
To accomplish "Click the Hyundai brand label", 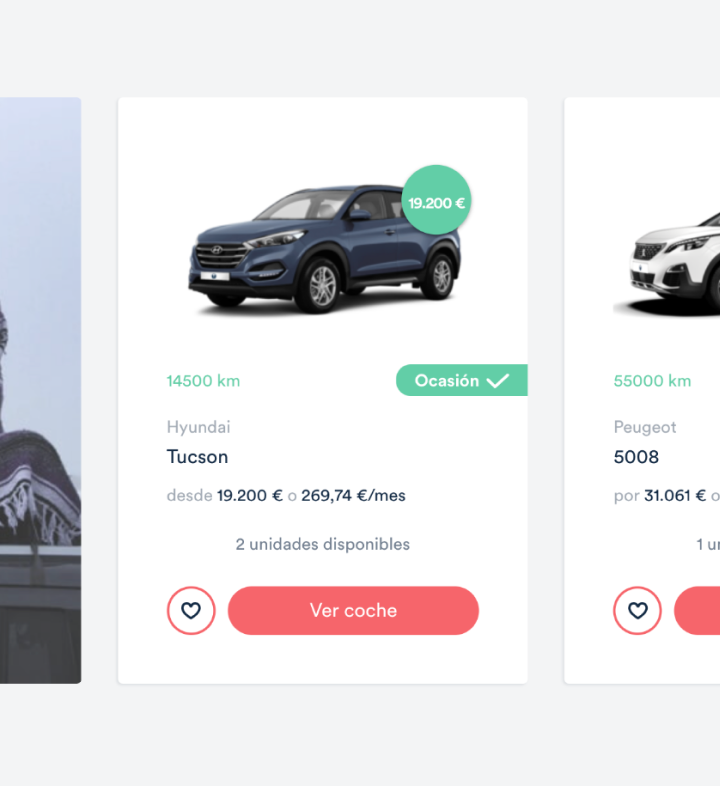I will 199,428.
